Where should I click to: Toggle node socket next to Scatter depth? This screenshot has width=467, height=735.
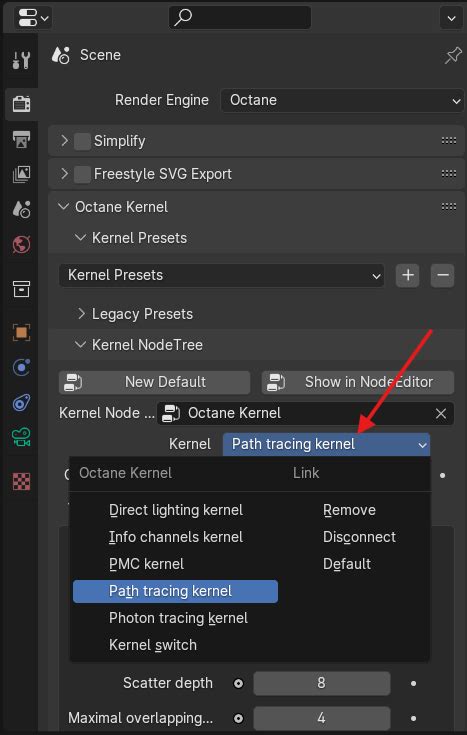[238, 683]
